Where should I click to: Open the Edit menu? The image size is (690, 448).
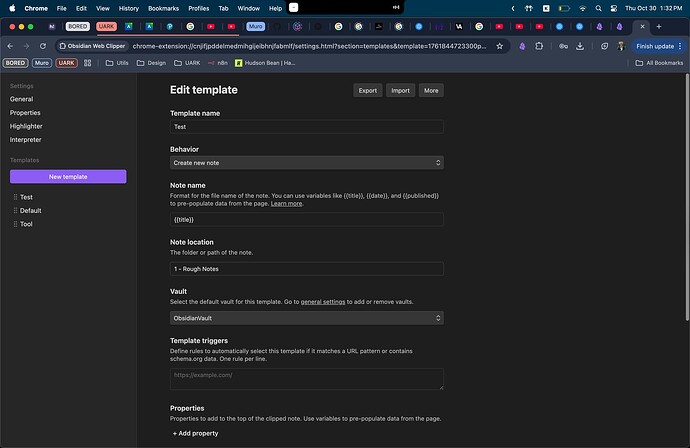coord(81,8)
